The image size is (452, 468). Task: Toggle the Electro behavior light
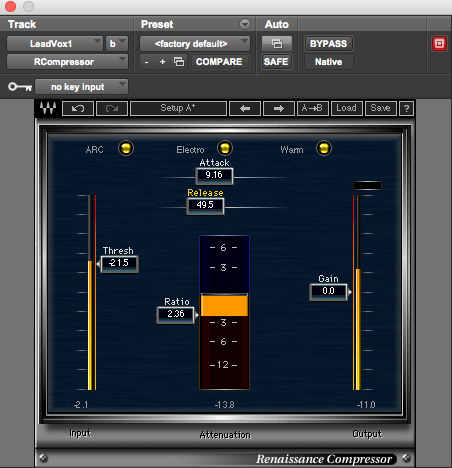pos(225,148)
